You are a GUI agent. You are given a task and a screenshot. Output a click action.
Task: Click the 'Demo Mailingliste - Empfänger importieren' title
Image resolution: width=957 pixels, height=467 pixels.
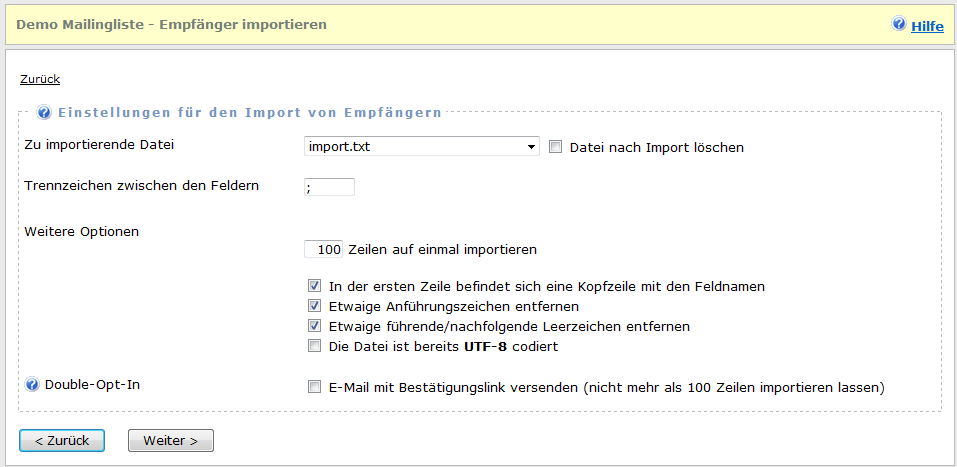(x=171, y=23)
